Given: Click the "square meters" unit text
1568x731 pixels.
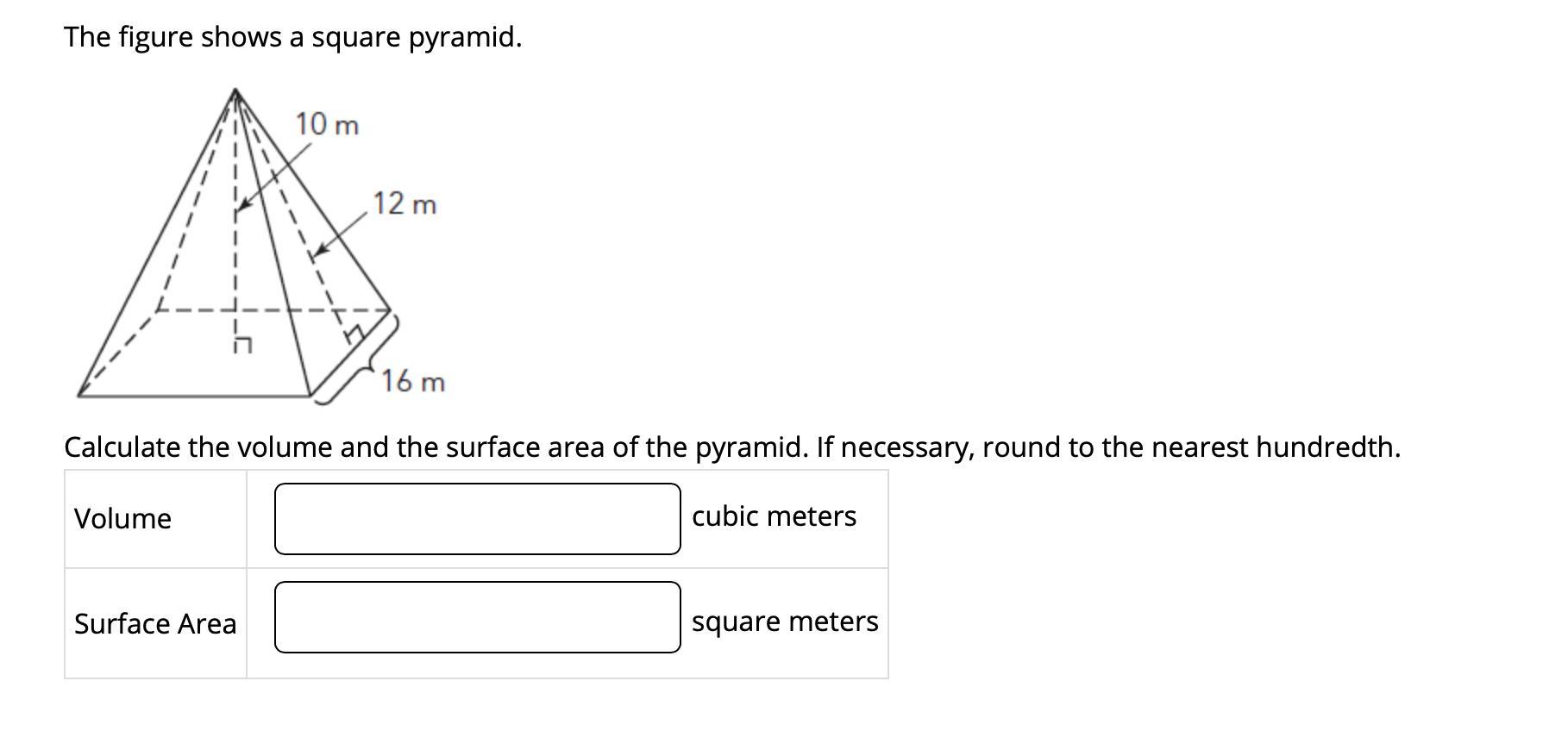Looking at the screenshot, I should (785, 622).
